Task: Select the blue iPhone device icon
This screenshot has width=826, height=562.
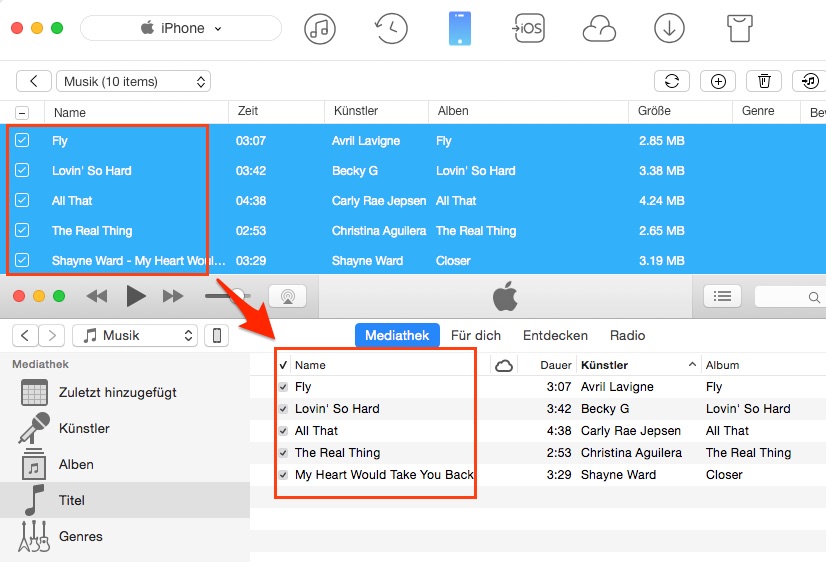Action: coord(459,29)
